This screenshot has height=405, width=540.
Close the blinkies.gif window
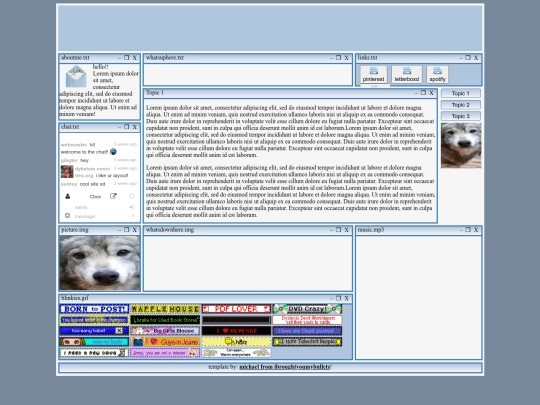[x=346, y=298]
